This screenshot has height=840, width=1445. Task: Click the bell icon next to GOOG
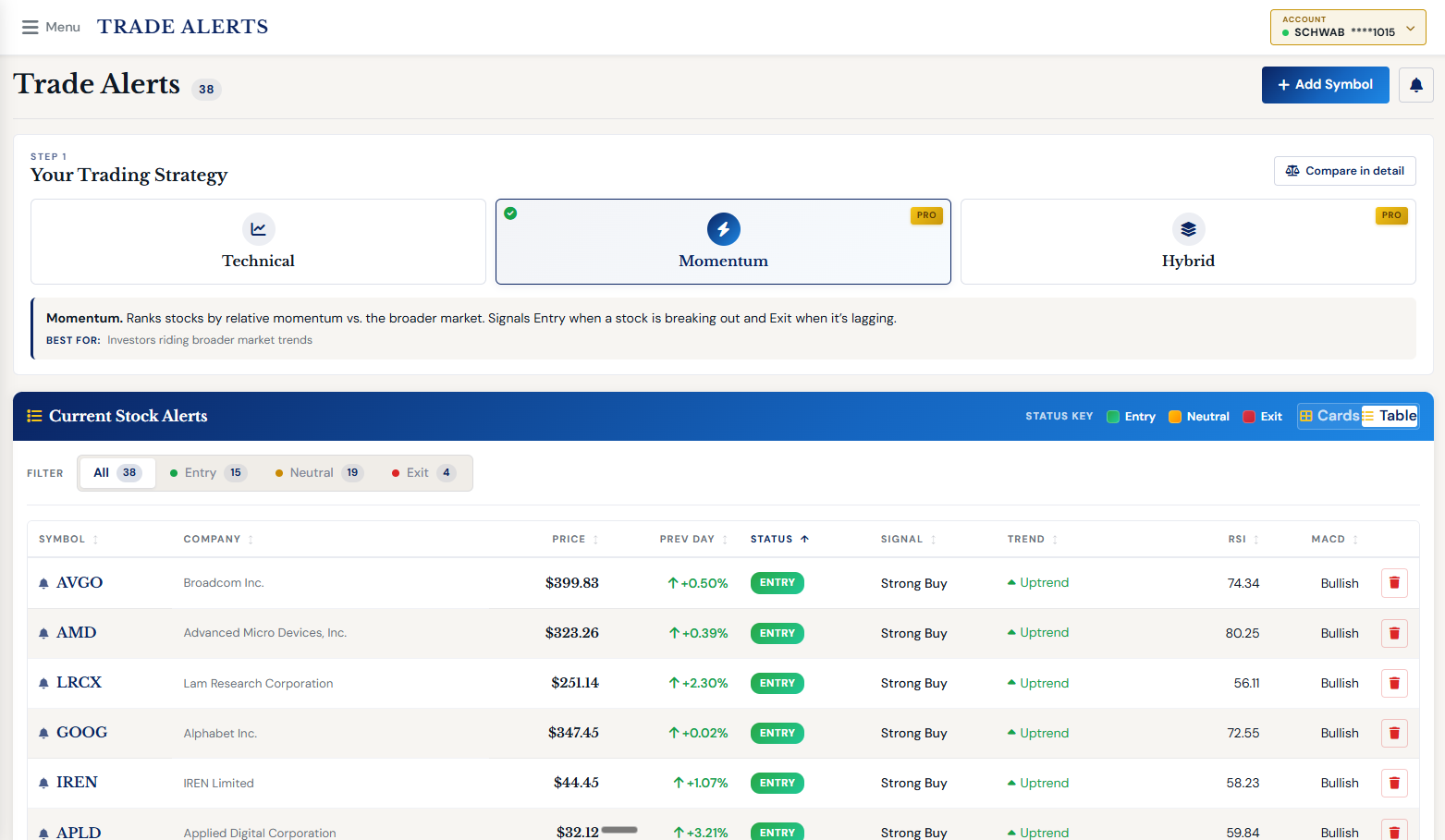point(43,734)
